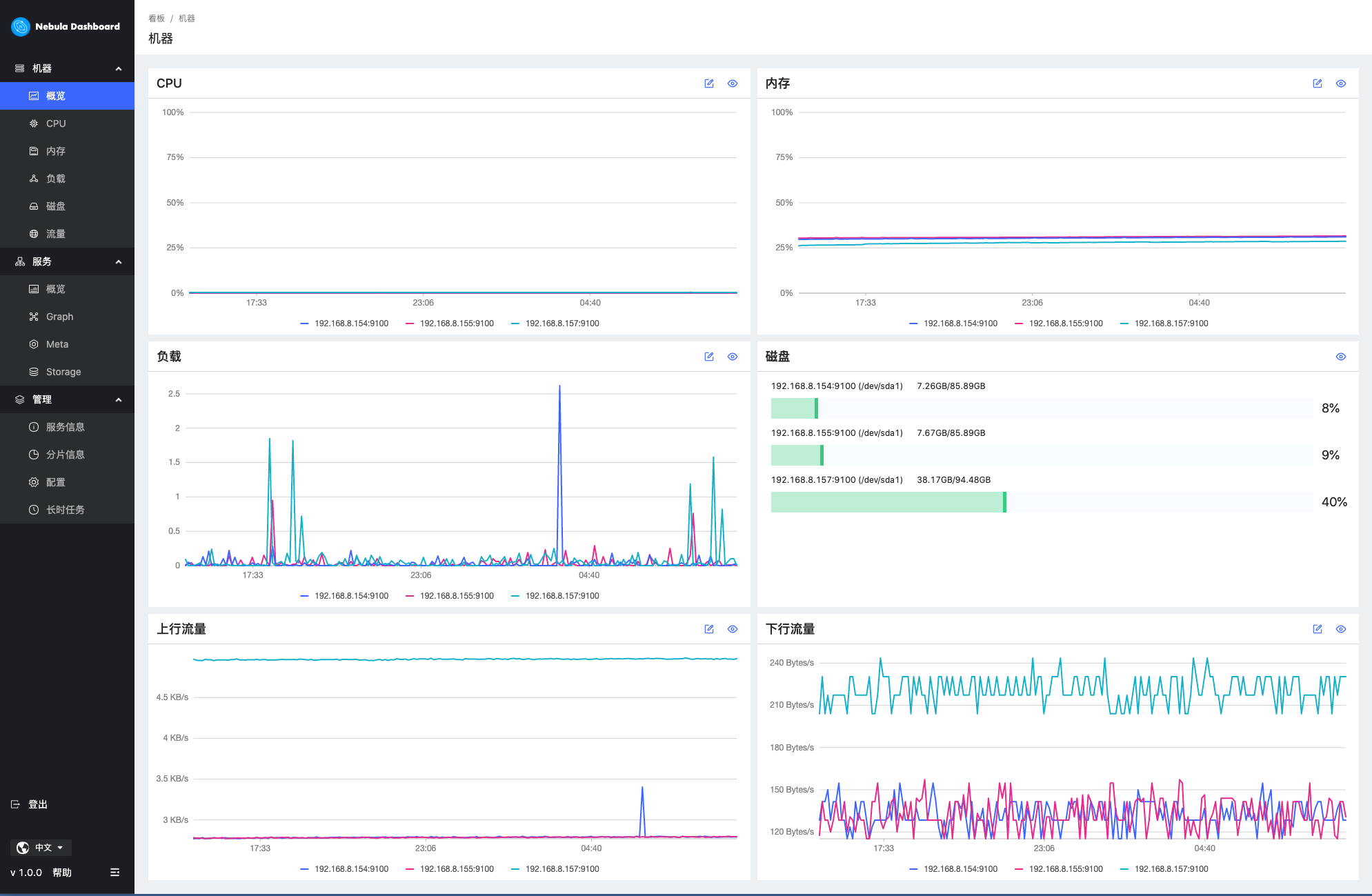1372x896 pixels.
Task: View CPU panel details via eye icon
Action: (x=733, y=83)
